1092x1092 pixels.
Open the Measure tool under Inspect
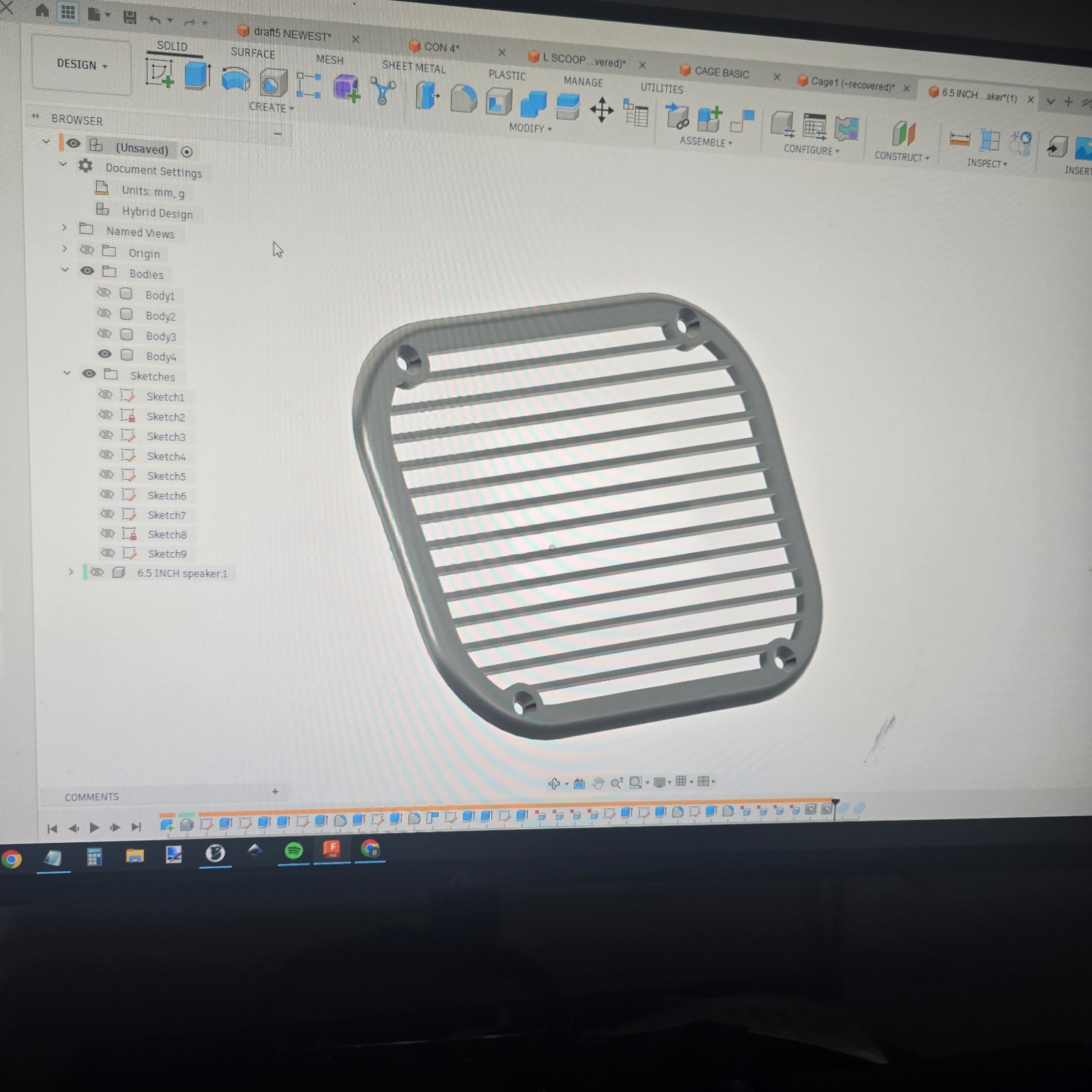(960, 139)
